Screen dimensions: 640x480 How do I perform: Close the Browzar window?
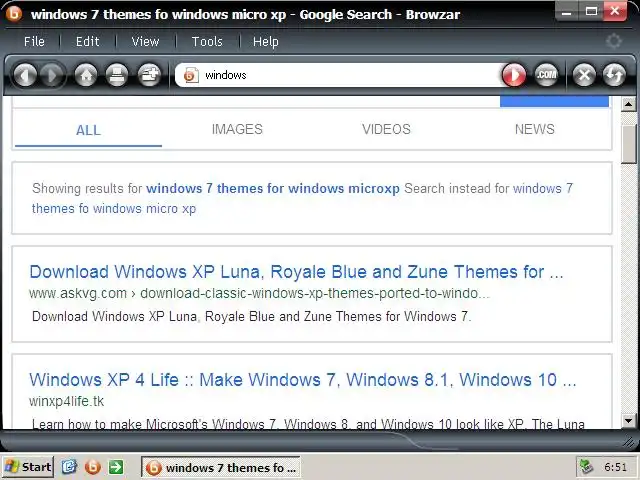615,11
